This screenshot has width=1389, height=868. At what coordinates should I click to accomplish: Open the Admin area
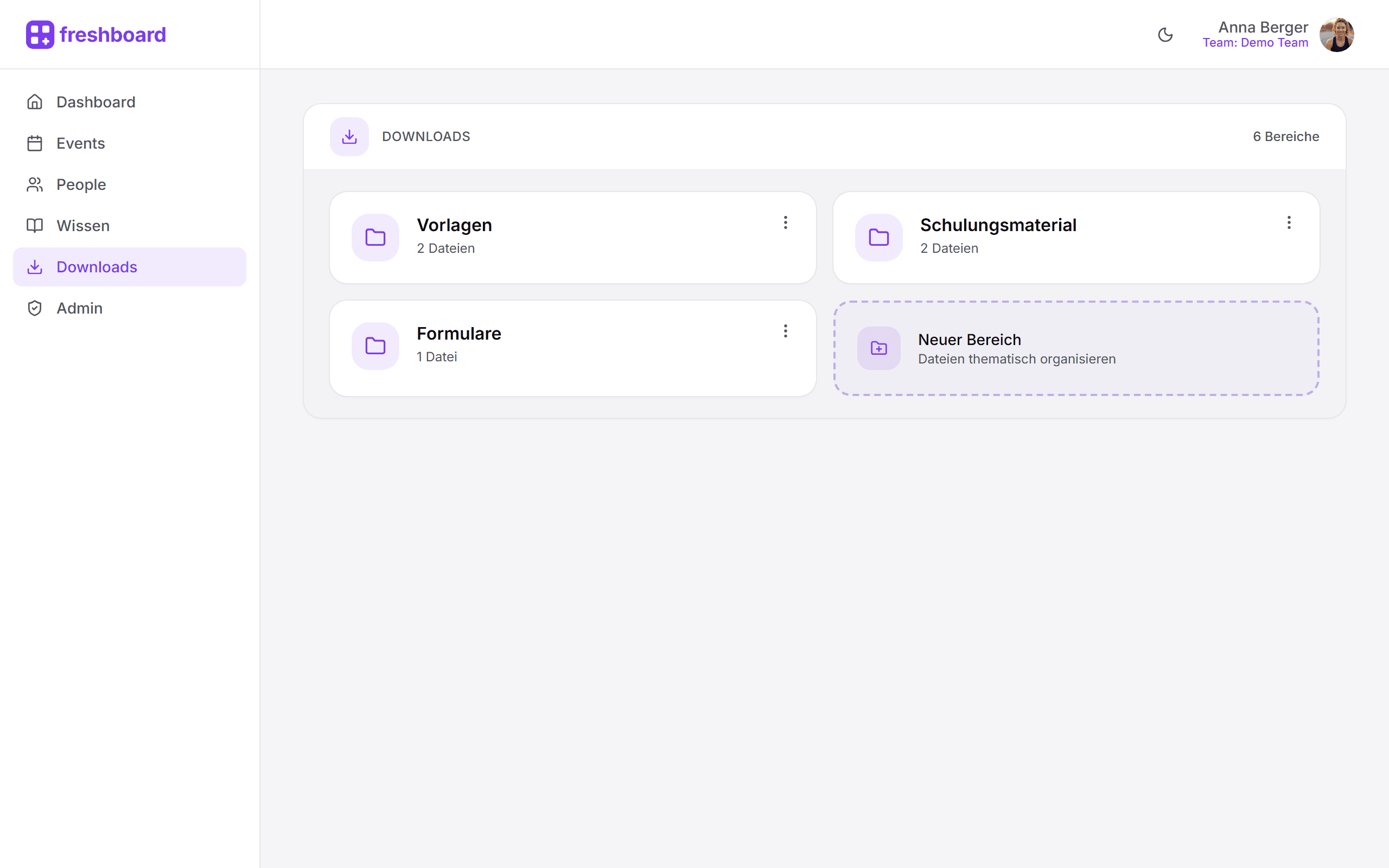pyautogui.click(x=129, y=308)
